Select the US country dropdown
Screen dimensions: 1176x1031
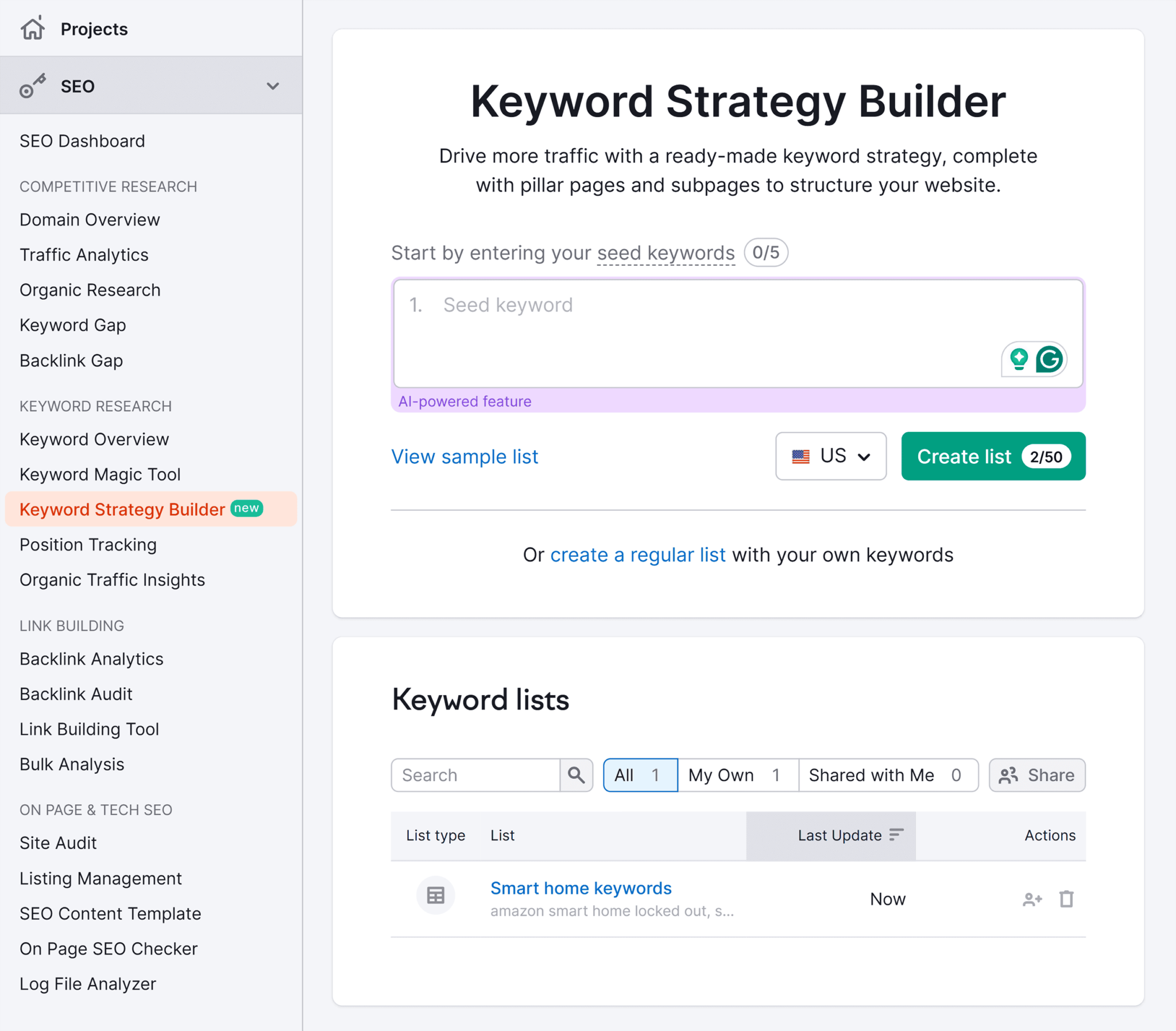831,457
